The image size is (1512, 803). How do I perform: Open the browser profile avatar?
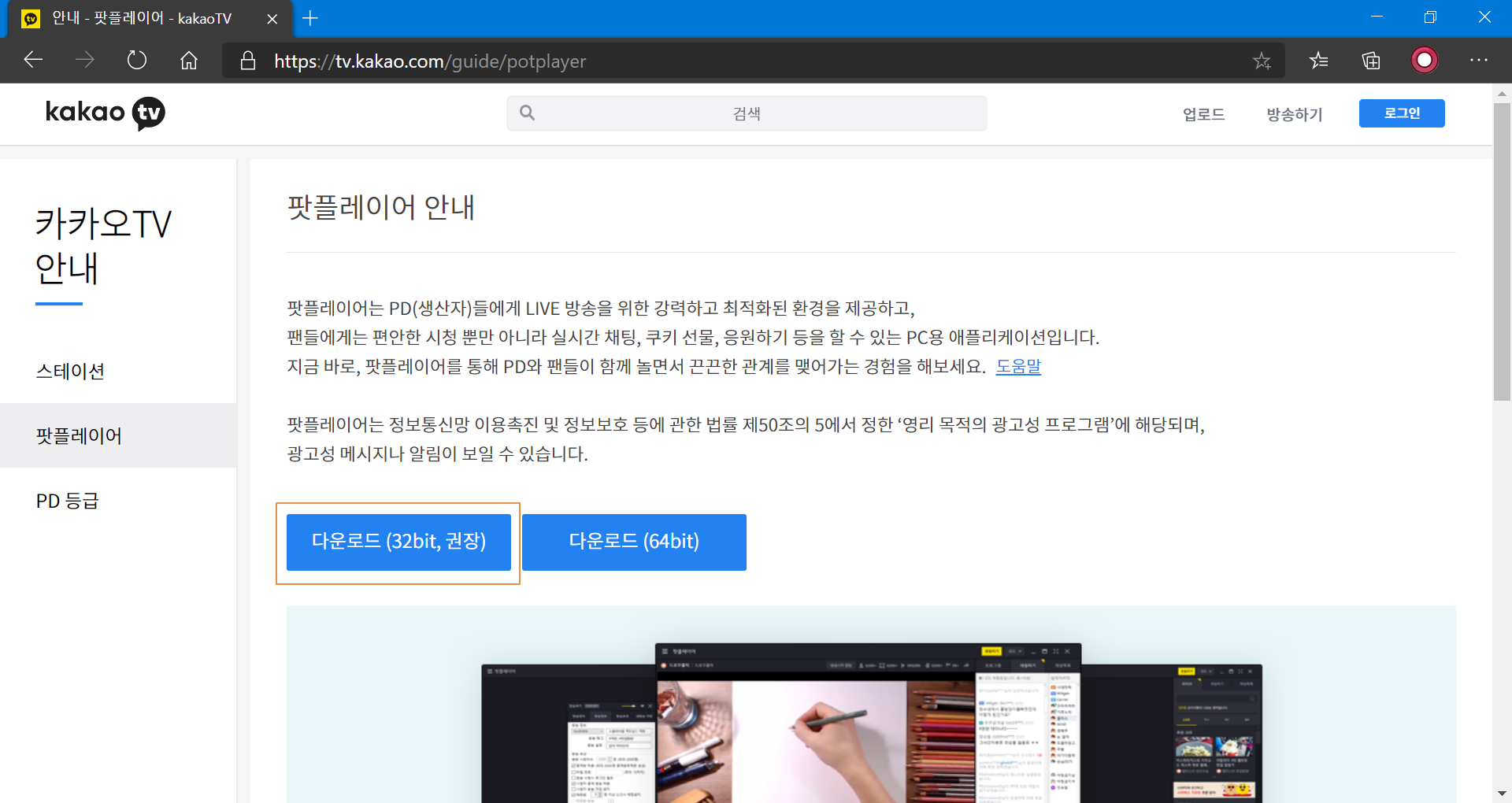[1425, 61]
